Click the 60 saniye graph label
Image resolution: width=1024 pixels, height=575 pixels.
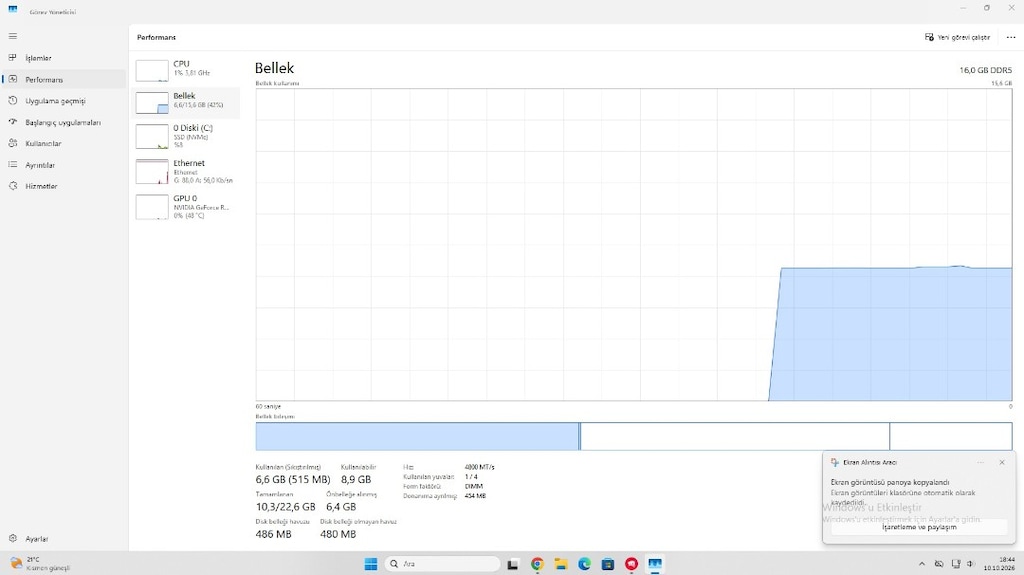point(268,406)
